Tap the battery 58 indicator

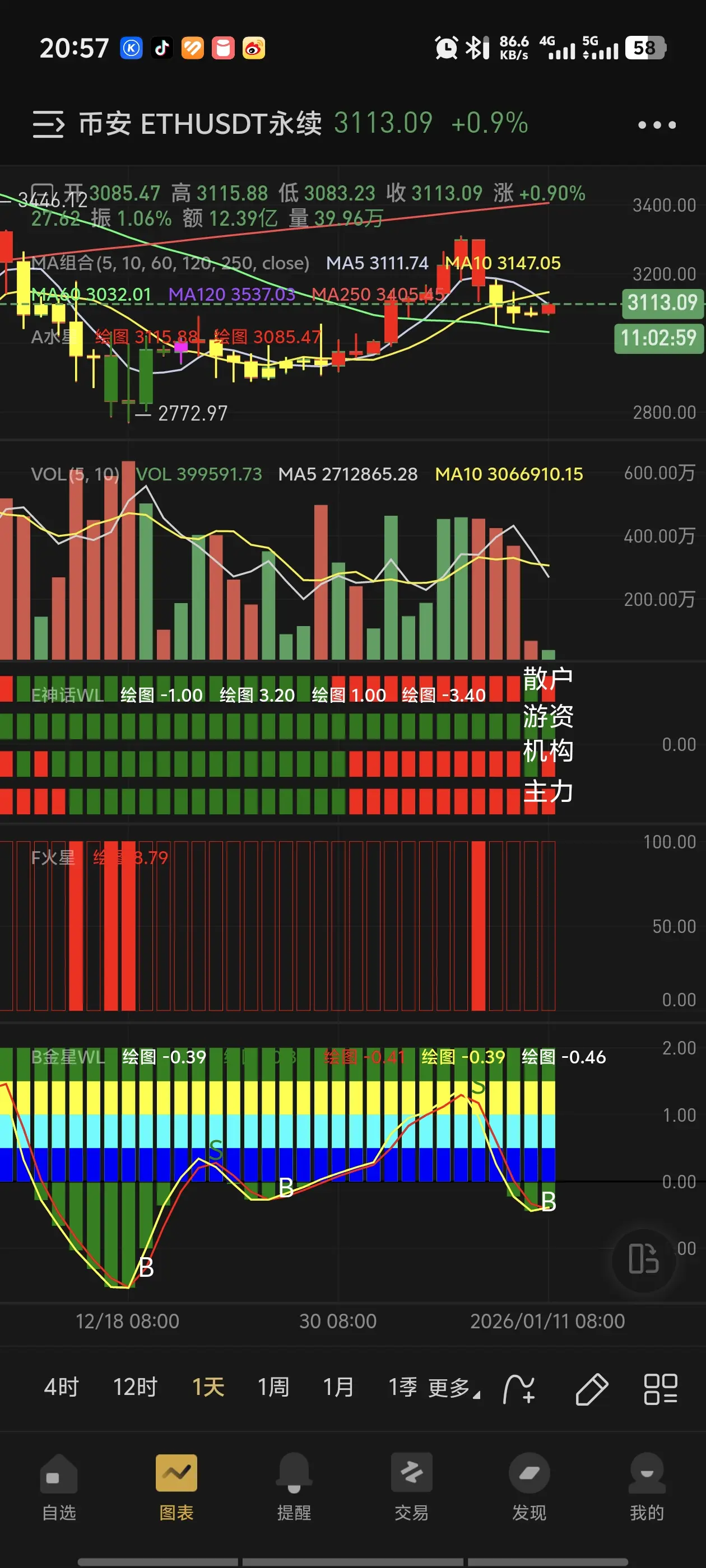645,48
